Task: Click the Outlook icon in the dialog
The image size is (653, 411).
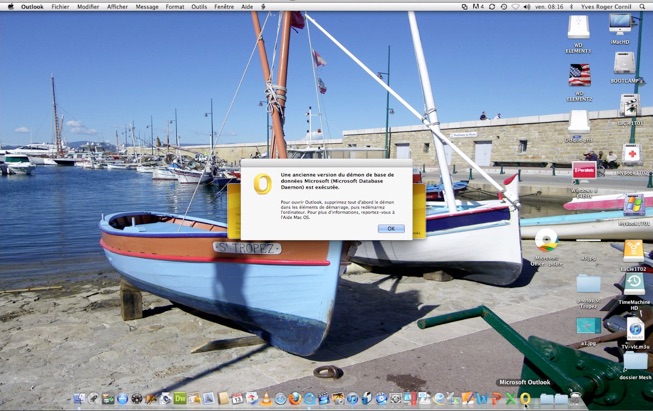Action: [x=263, y=184]
